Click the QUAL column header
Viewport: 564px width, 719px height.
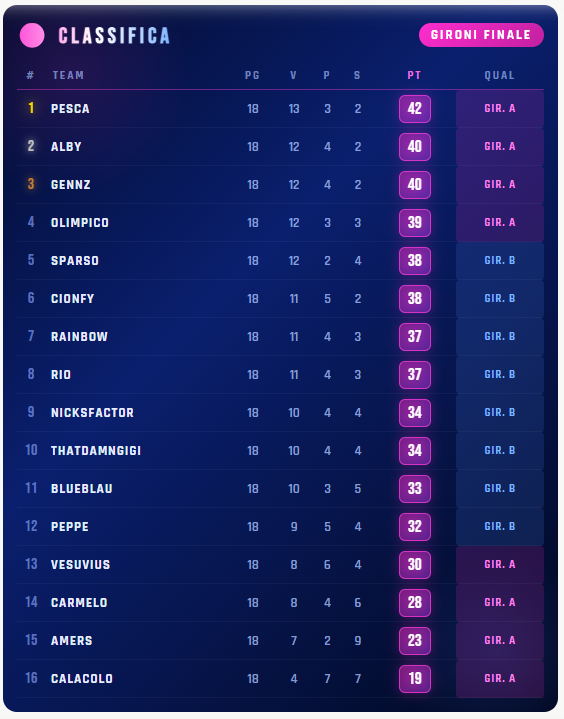tap(499, 75)
